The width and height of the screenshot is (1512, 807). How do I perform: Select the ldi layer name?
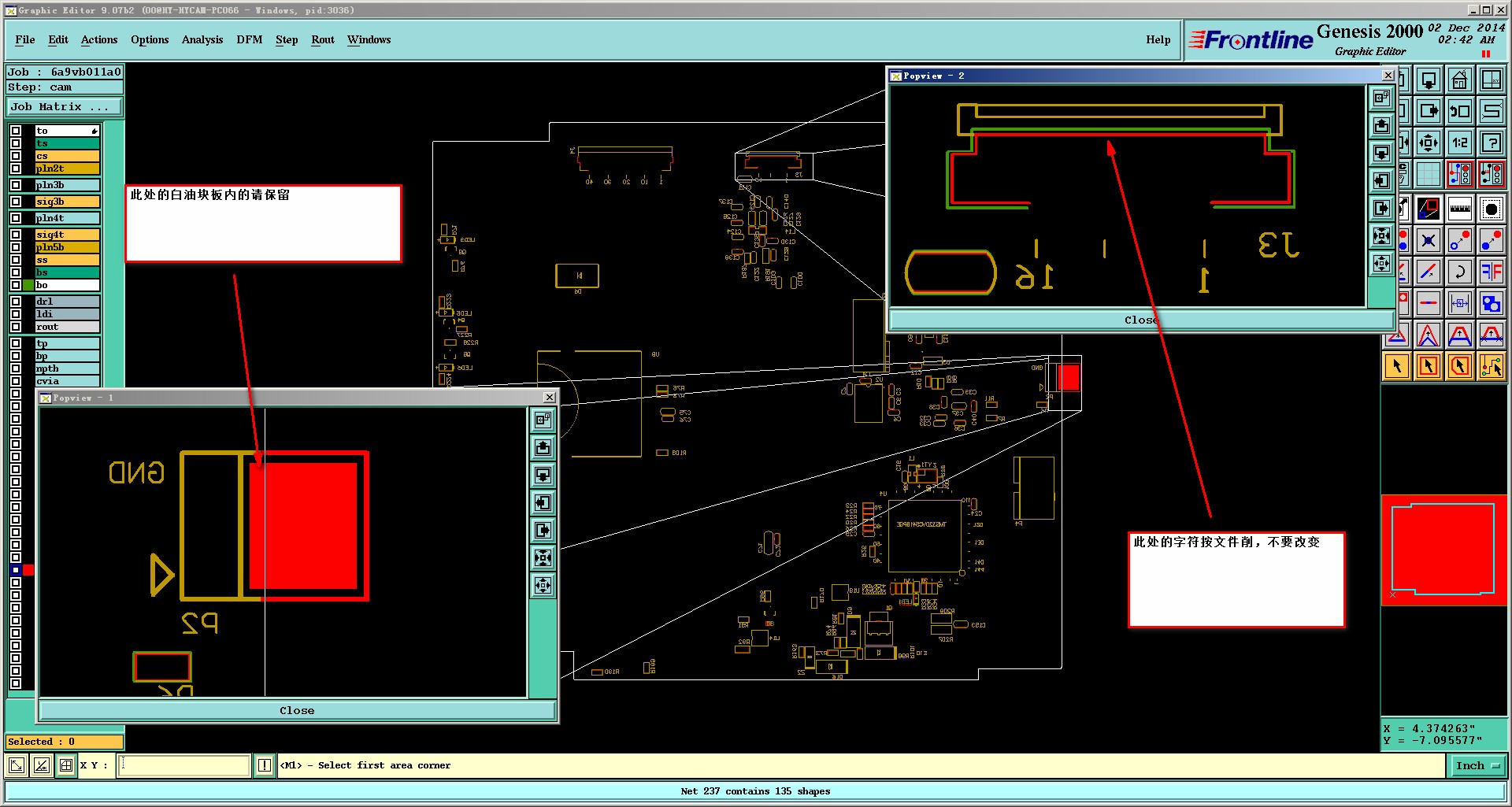click(x=67, y=314)
